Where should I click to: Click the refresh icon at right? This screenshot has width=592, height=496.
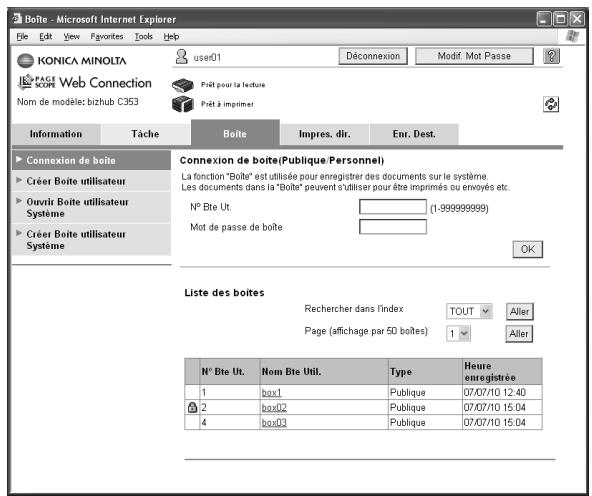551,104
